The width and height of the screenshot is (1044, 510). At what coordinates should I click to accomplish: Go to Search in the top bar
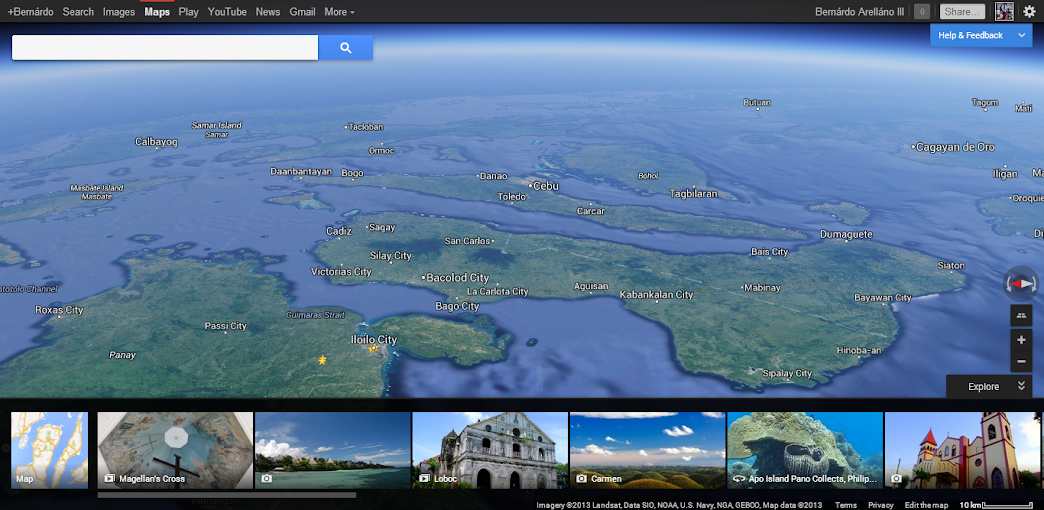click(78, 12)
